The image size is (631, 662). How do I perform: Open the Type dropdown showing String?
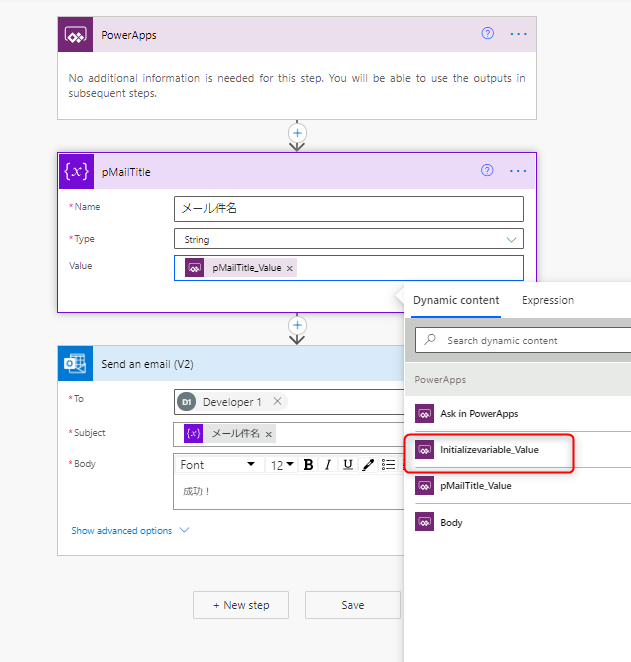click(x=349, y=239)
